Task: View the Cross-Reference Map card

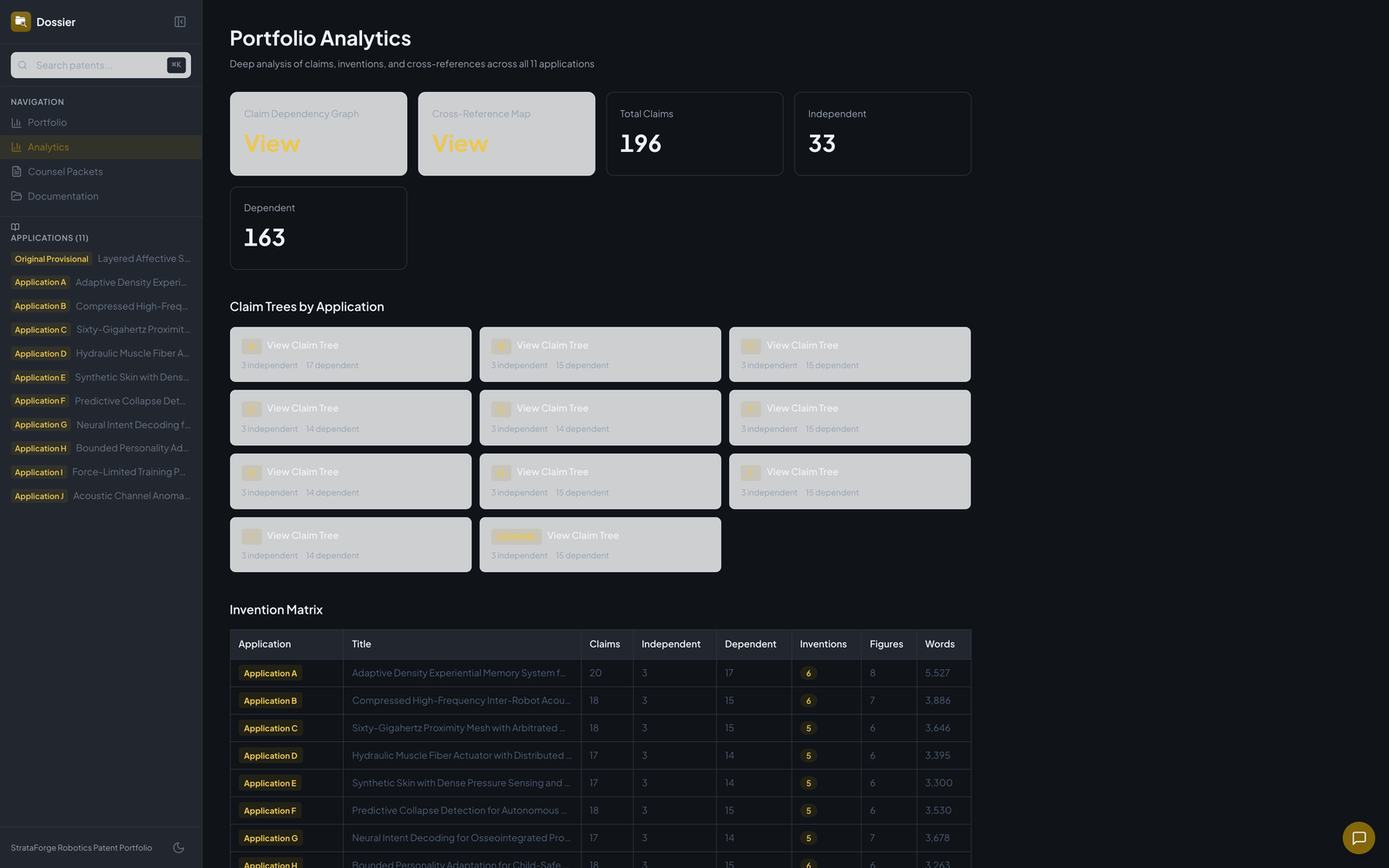Action: click(506, 134)
